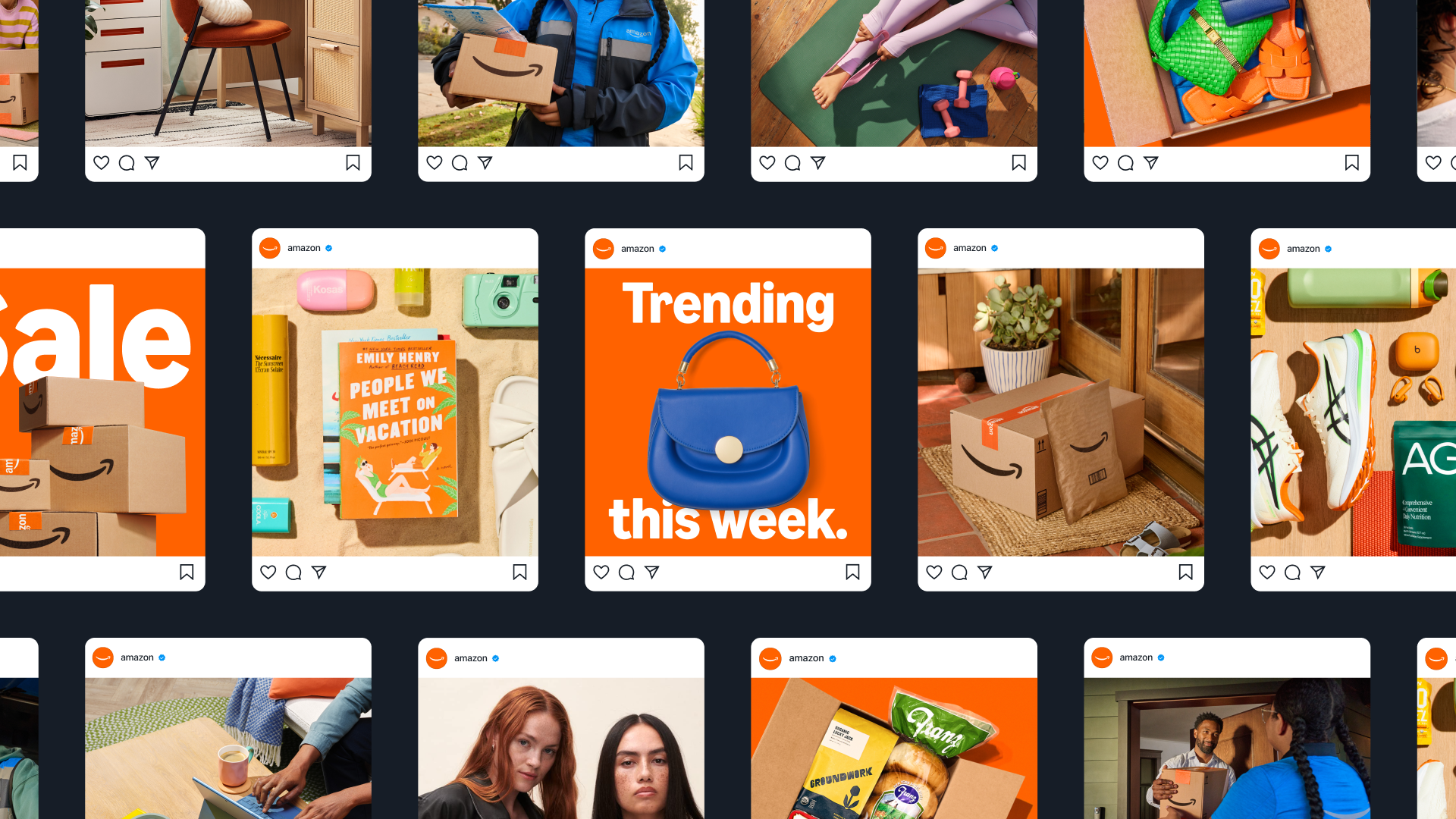
Task: Open amazon avatar on groceries box post
Action: pos(770,658)
